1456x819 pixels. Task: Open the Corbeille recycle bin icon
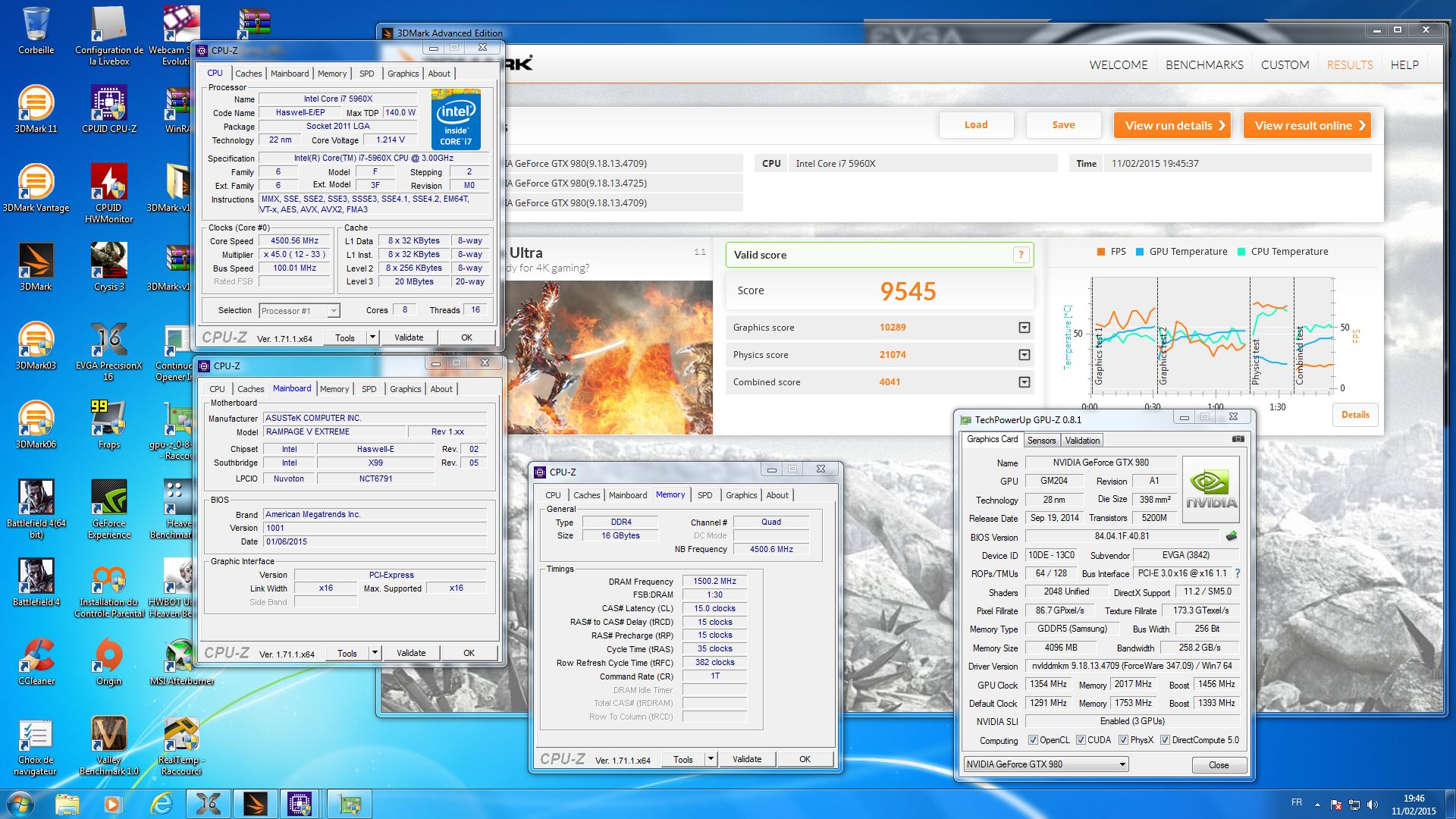[36, 30]
